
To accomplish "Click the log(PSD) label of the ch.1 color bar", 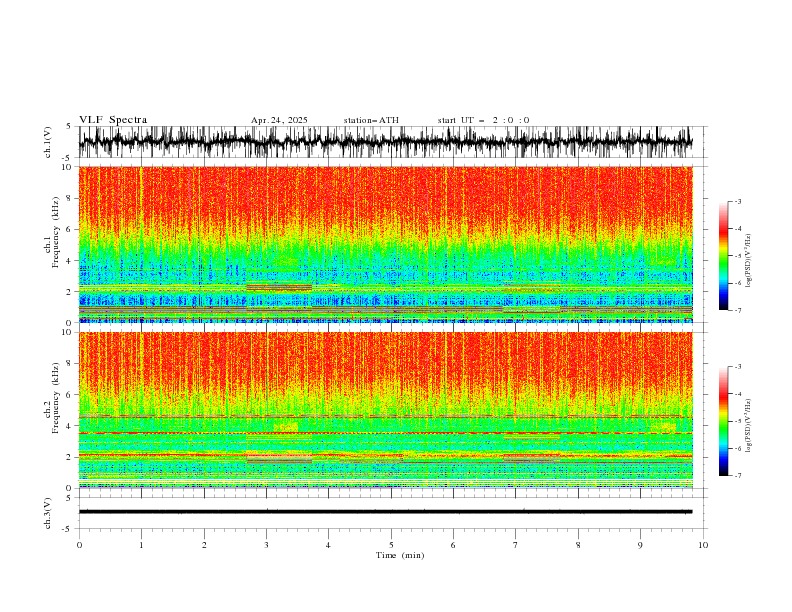I will (x=748, y=261).
